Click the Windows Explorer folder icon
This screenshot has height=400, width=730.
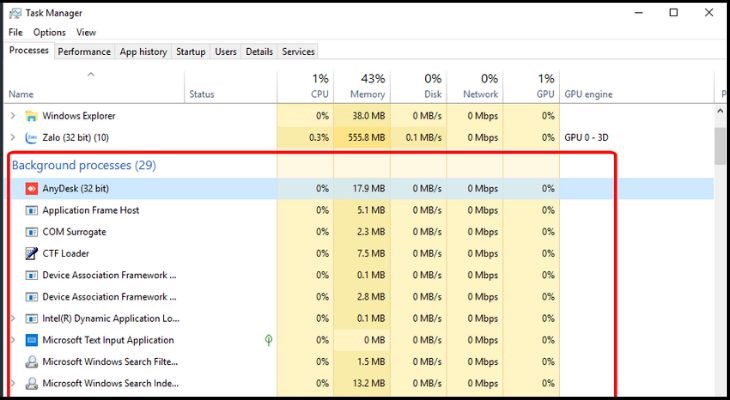(31, 116)
